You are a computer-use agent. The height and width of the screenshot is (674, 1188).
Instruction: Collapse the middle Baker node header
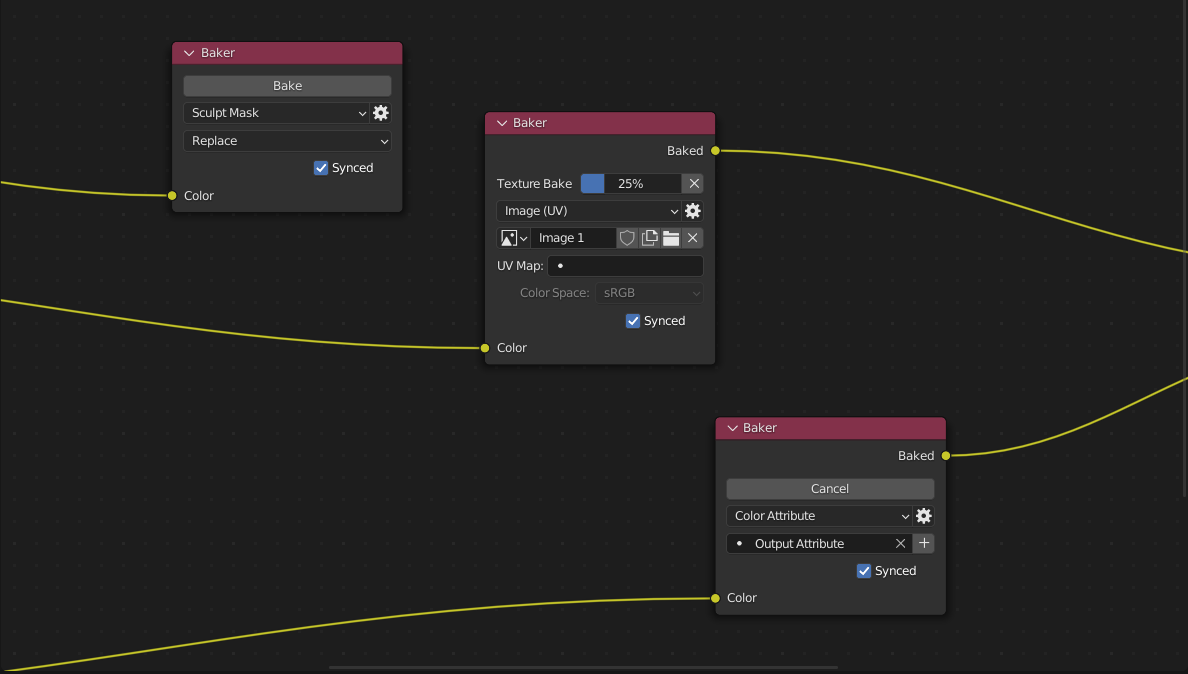502,122
